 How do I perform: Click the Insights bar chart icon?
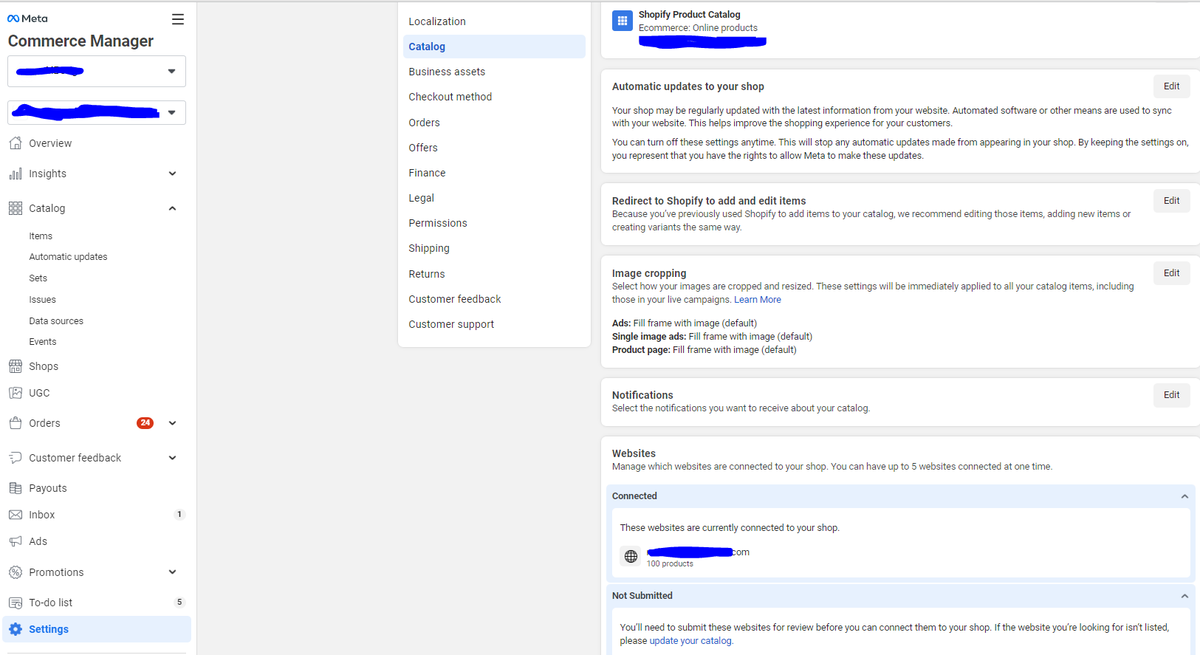pos(15,173)
